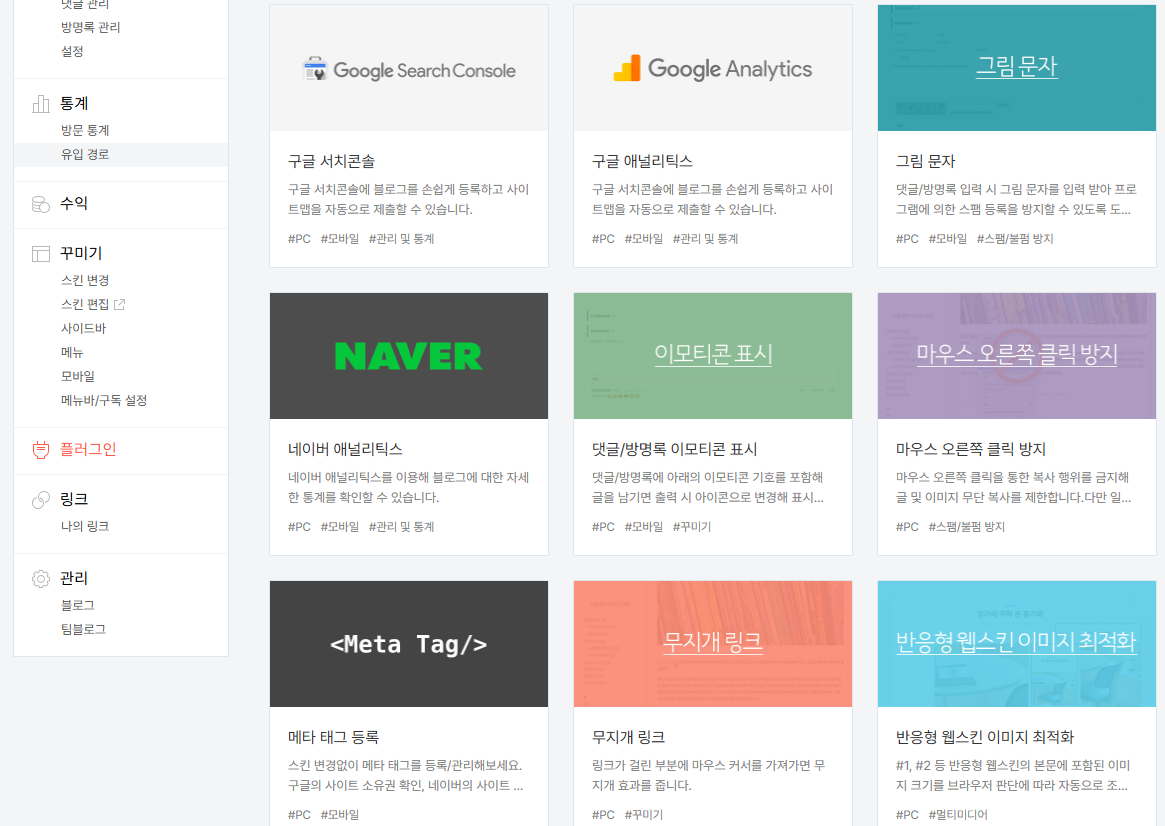Select the 링크 section heading
This screenshot has height=826, width=1165.
pyautogui.click(x=74, y=499)
